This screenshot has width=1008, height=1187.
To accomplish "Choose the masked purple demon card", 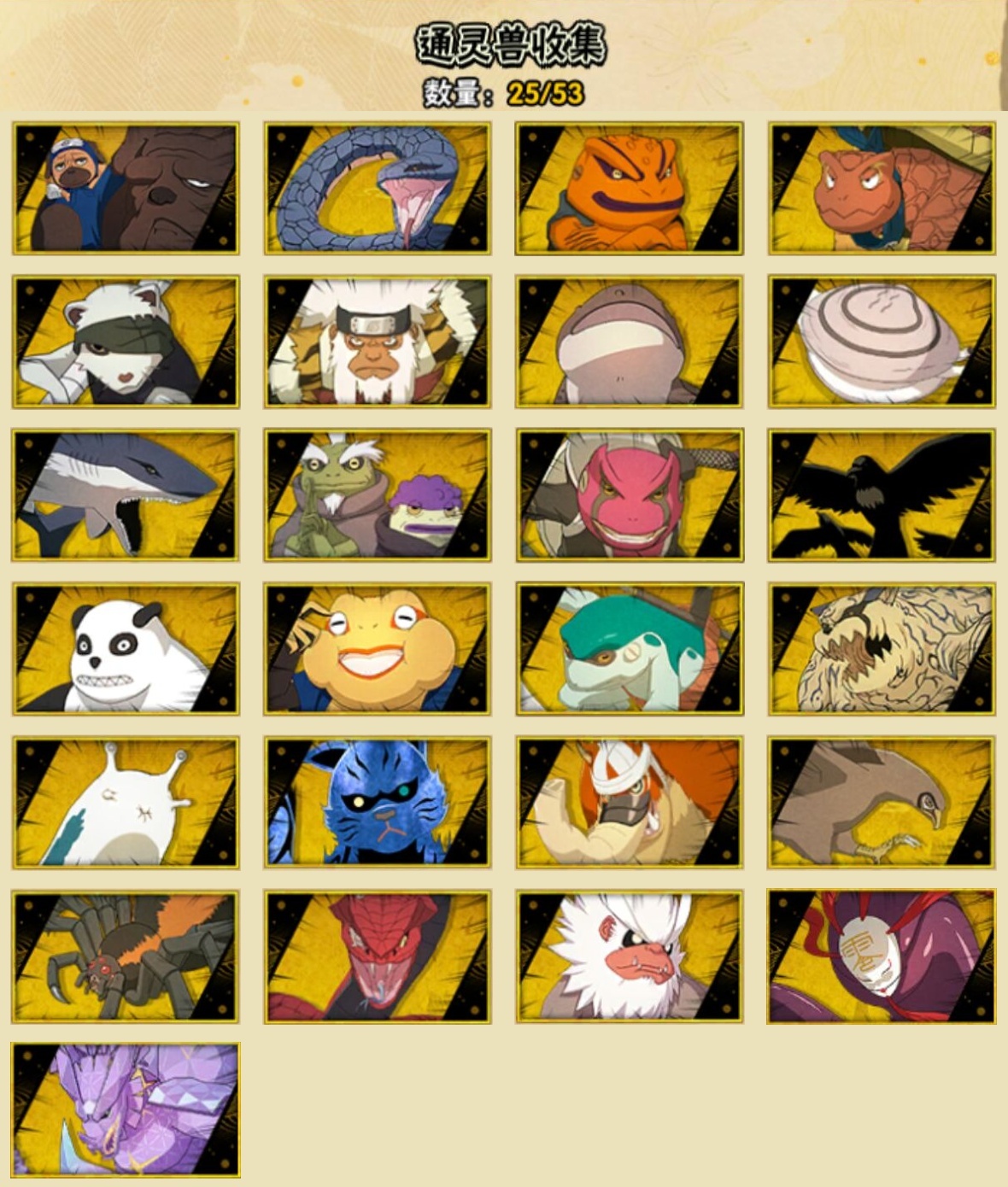I will tap(882, 956).
